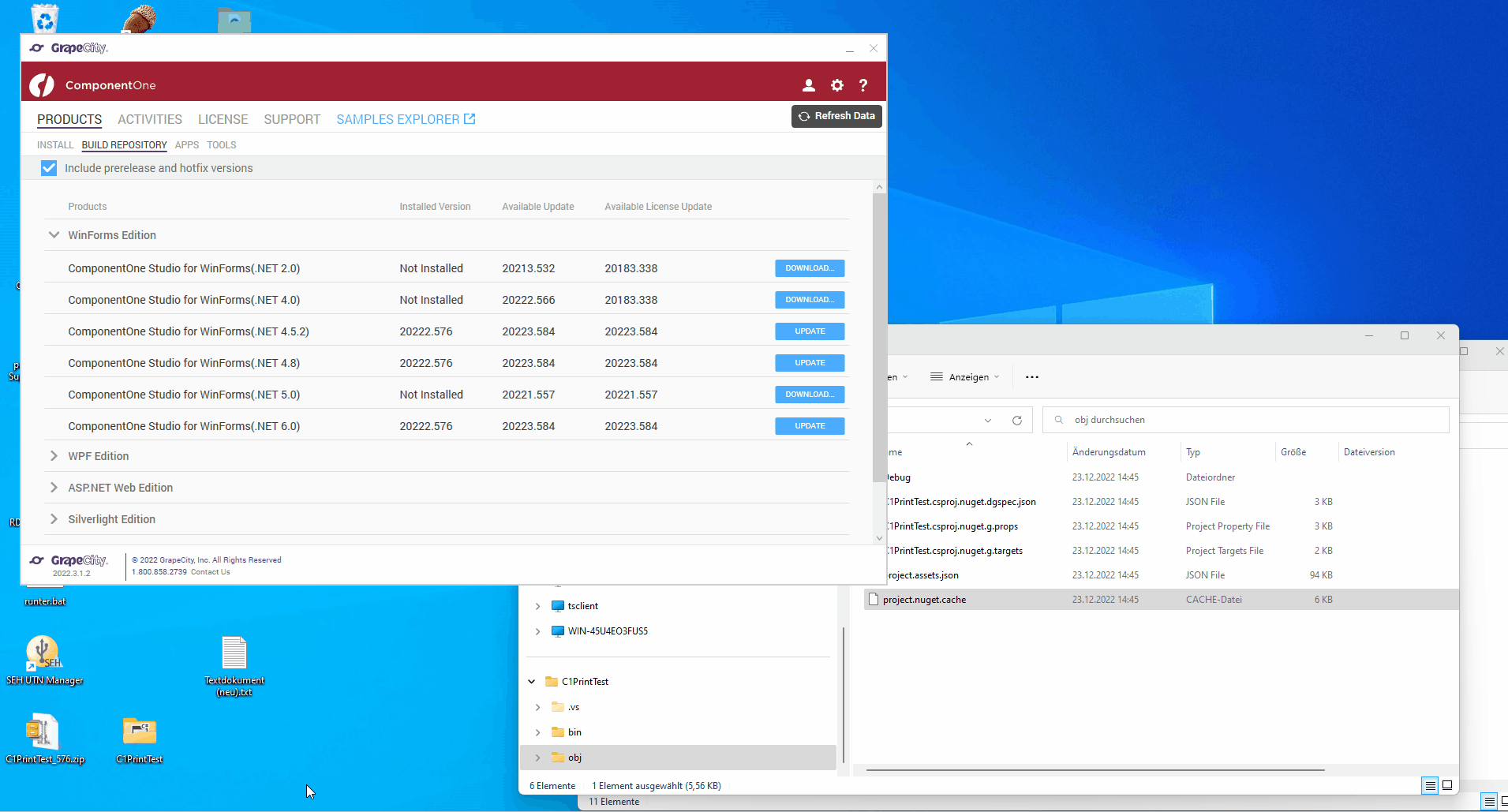This screenshot has width=1508, height=812.
Task: Expand the tsclient tree node
Action: tap(538, 606)
